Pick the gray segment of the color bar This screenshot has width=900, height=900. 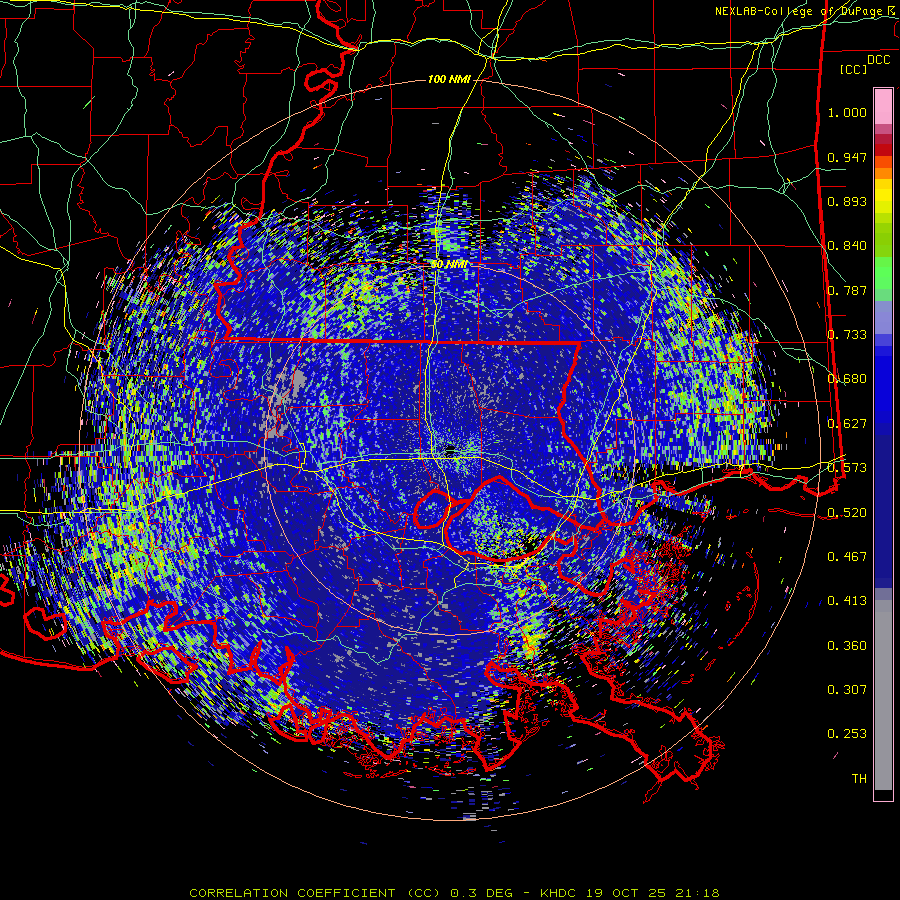pyautogui.click(x=883, y=700)
